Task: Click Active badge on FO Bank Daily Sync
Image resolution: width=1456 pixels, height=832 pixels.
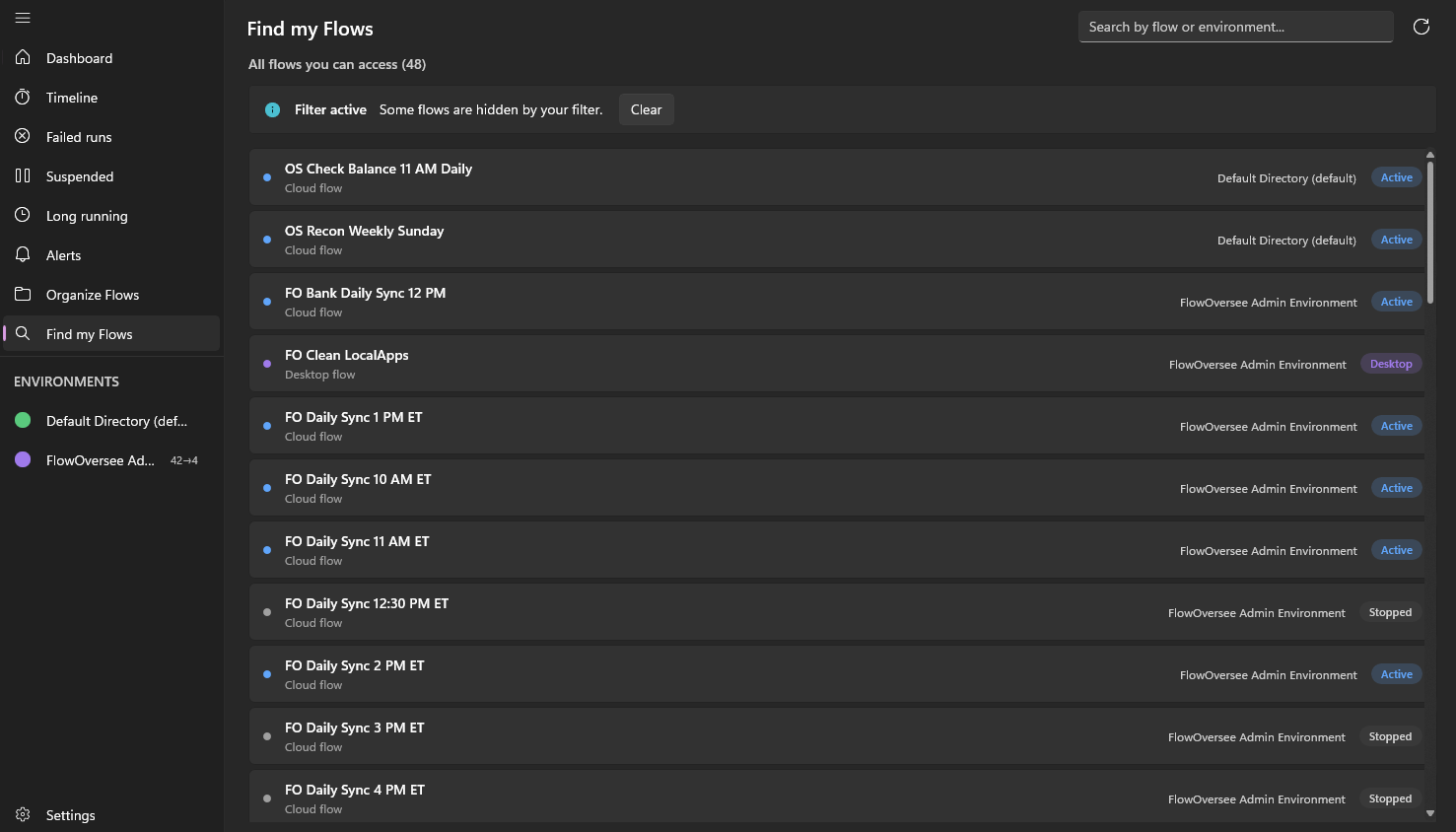Action: tap(1396, 302)
